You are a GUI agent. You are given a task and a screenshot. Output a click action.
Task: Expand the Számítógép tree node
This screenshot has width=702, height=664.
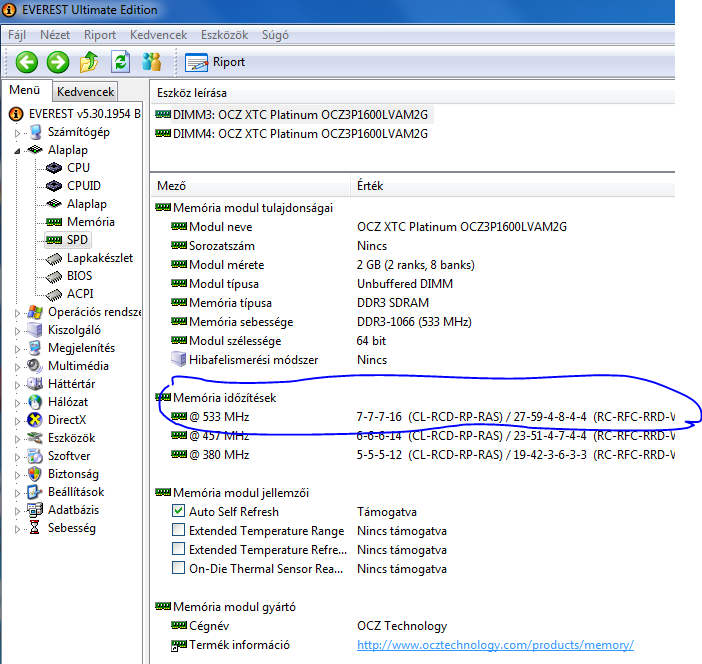(17, 133)
